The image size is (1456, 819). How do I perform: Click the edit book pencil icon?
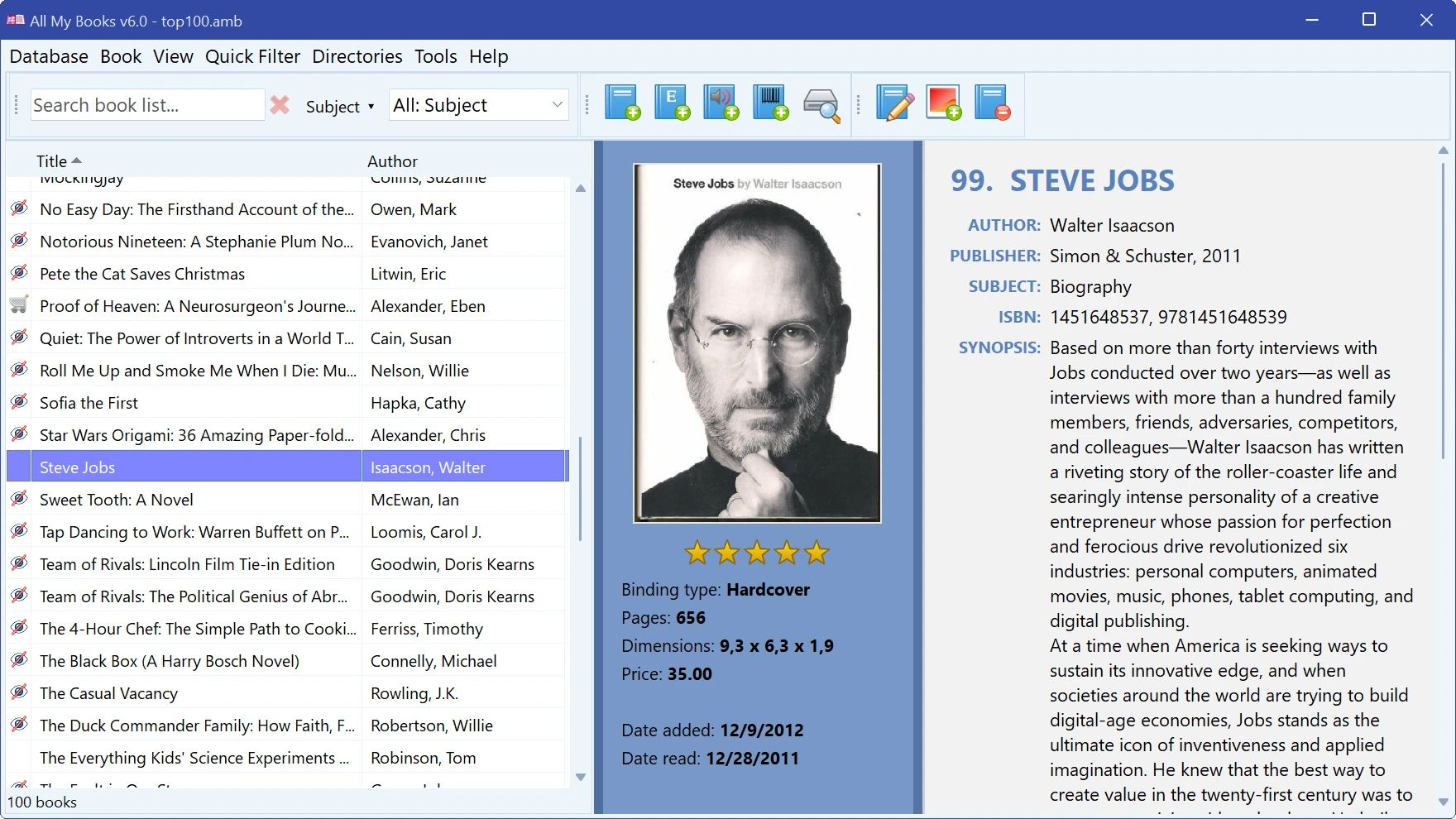coord(894,103)
